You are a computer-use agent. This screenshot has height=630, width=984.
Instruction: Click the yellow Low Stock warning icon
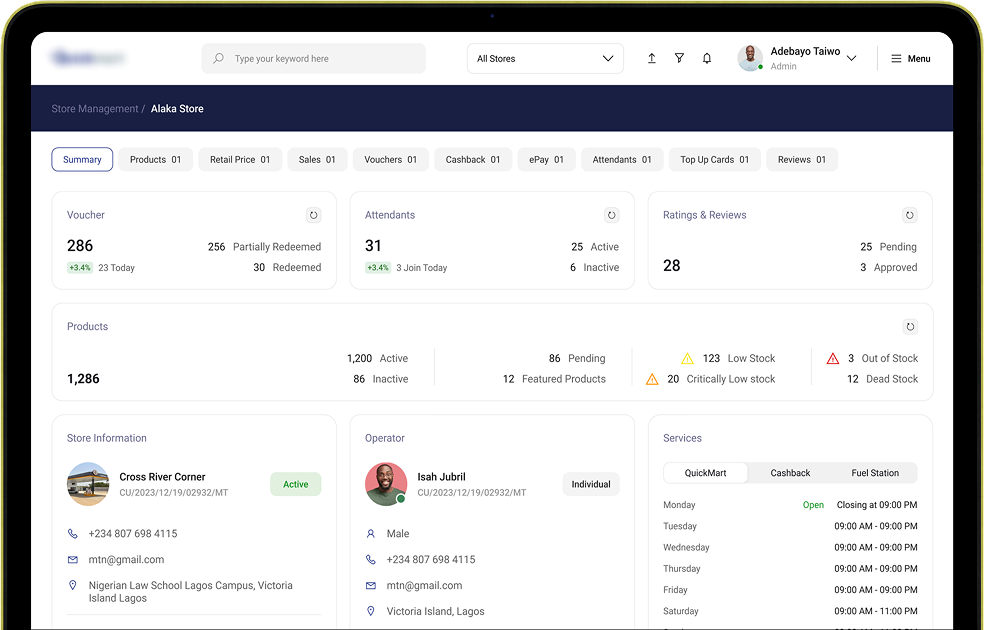687,358
